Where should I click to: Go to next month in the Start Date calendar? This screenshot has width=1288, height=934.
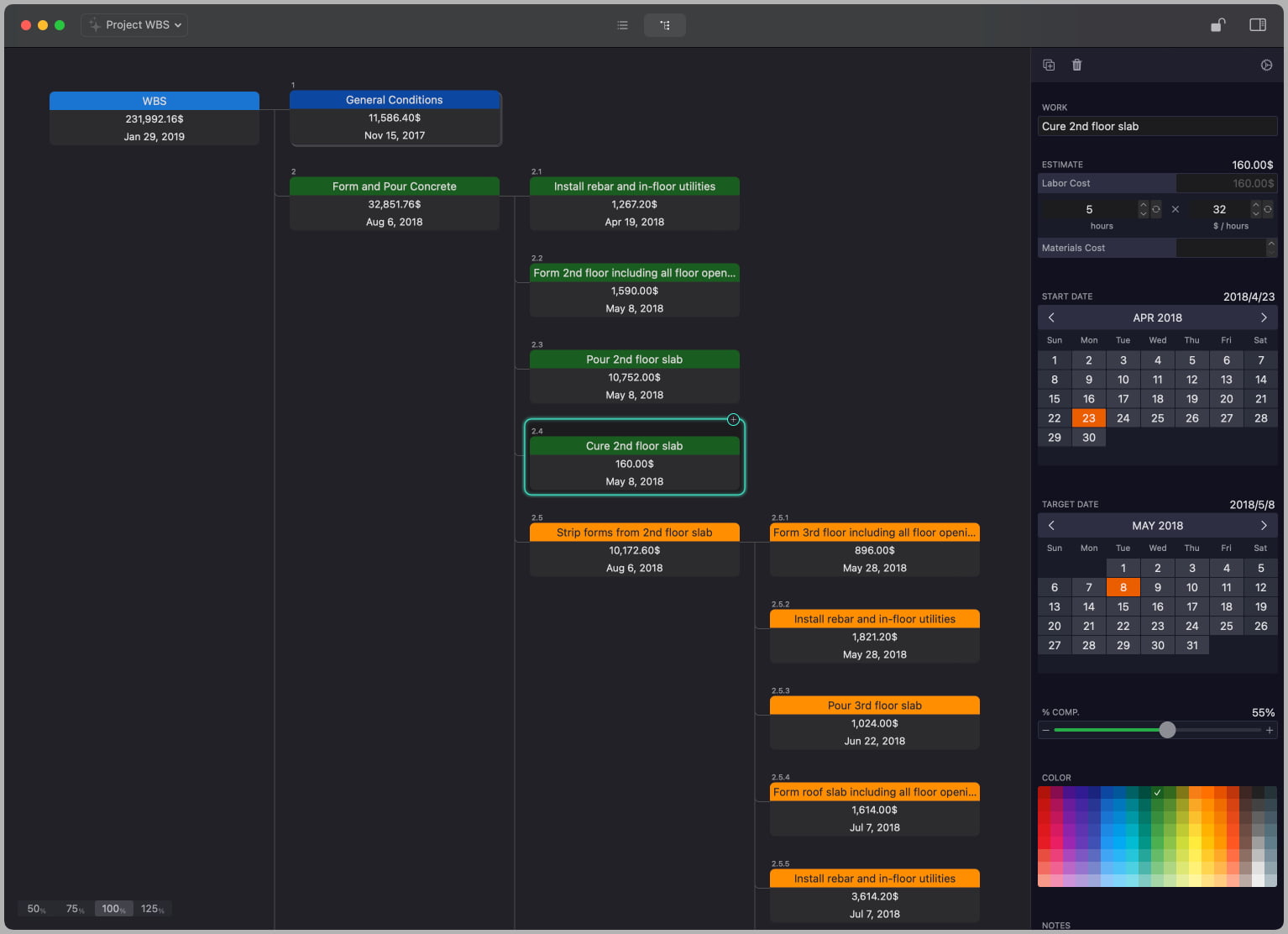pos(1264,317)
